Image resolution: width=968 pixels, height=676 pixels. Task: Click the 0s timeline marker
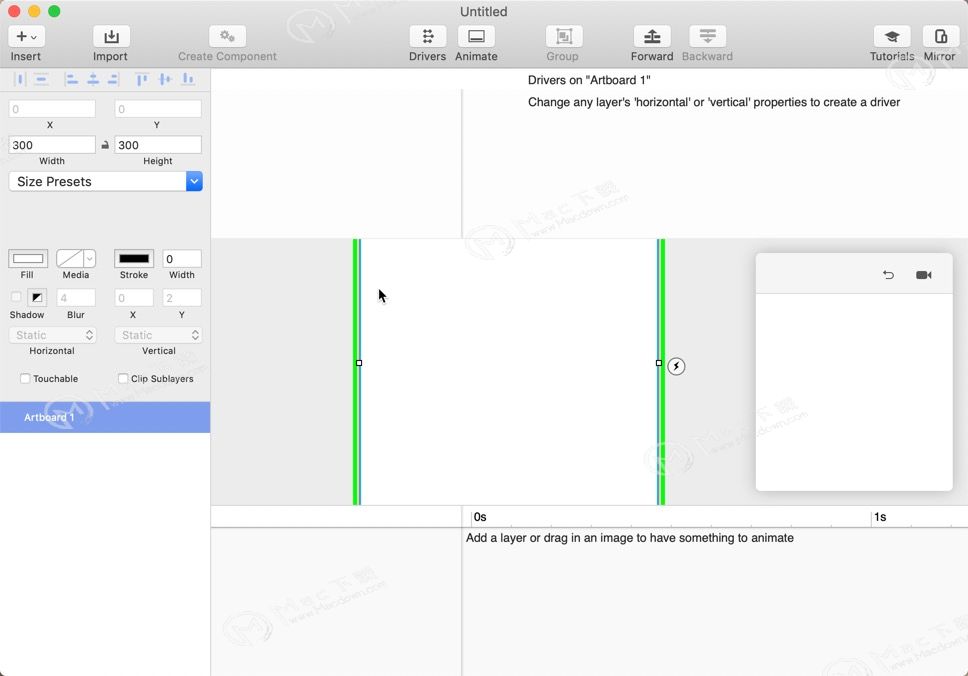480,517
